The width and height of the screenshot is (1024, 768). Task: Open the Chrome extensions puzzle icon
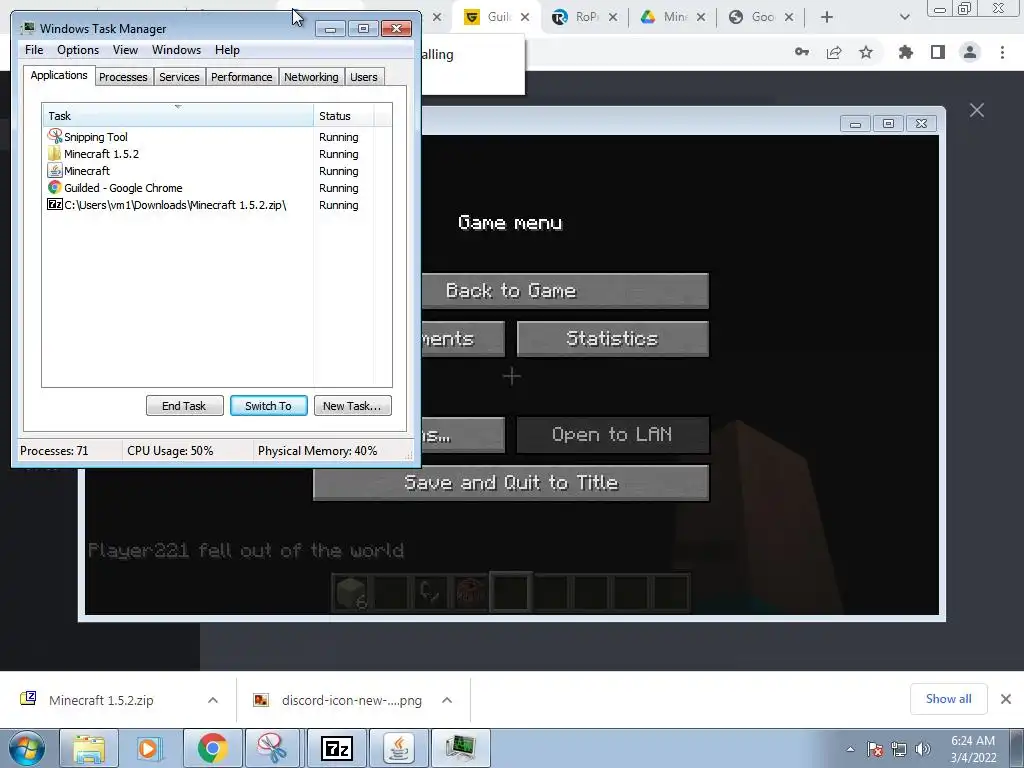(x=906, y=52)
